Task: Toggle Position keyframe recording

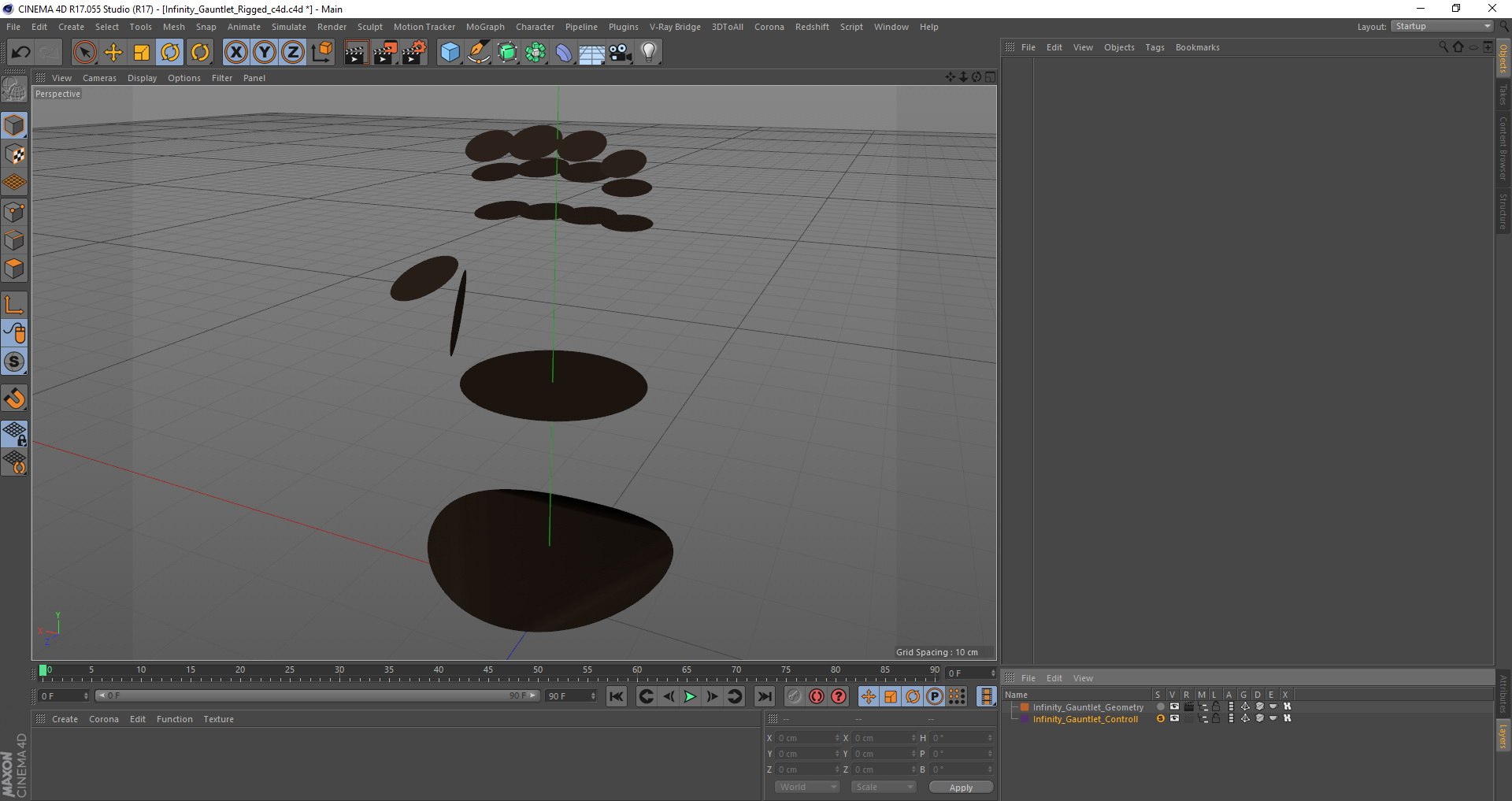Action: click(868, 696)
